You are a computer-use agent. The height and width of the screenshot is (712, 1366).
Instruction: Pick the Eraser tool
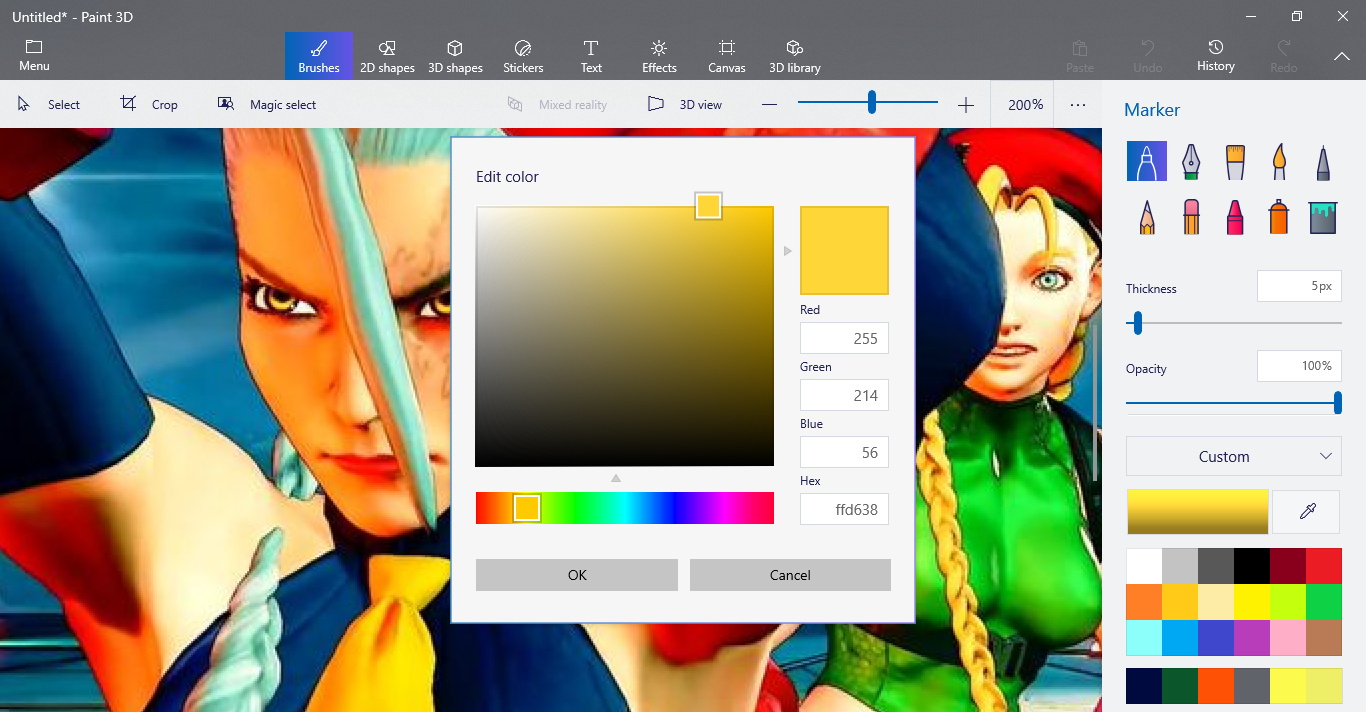(1190, 216)
